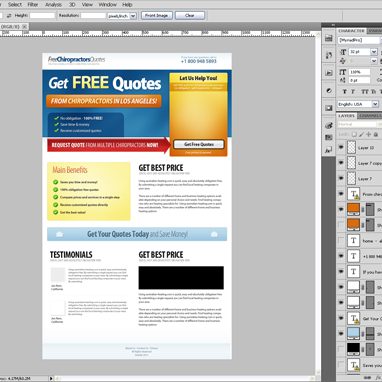Hide the Layer 7 layer
Screen dimensions: 382x382
pyautogui.click(x=341, y=178)
